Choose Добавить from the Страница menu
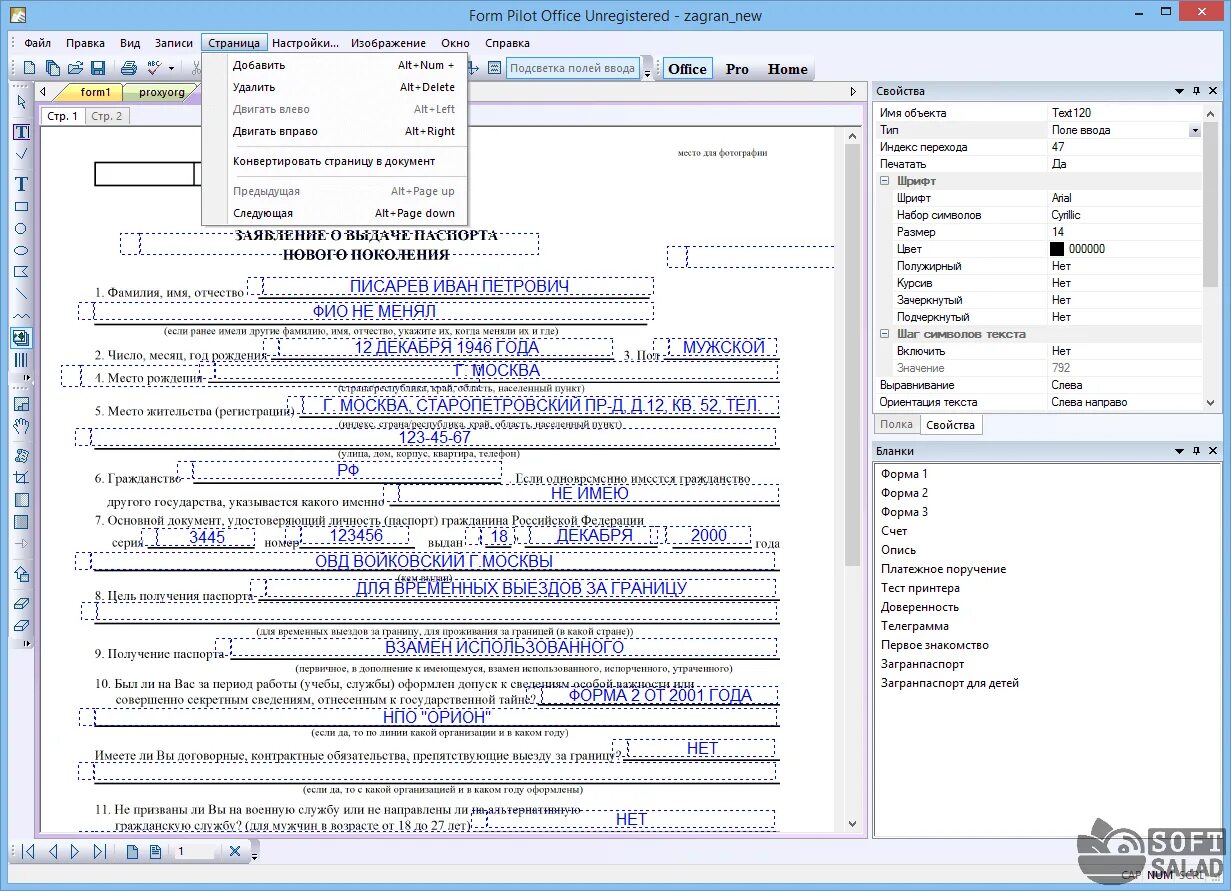The image size is (1231, 891). click(x=335, y=65)
